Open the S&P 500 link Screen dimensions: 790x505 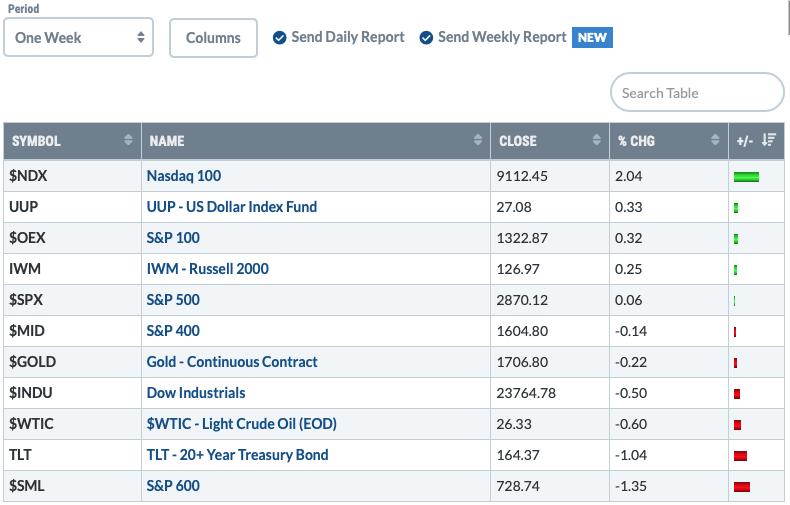click(173, 300)
